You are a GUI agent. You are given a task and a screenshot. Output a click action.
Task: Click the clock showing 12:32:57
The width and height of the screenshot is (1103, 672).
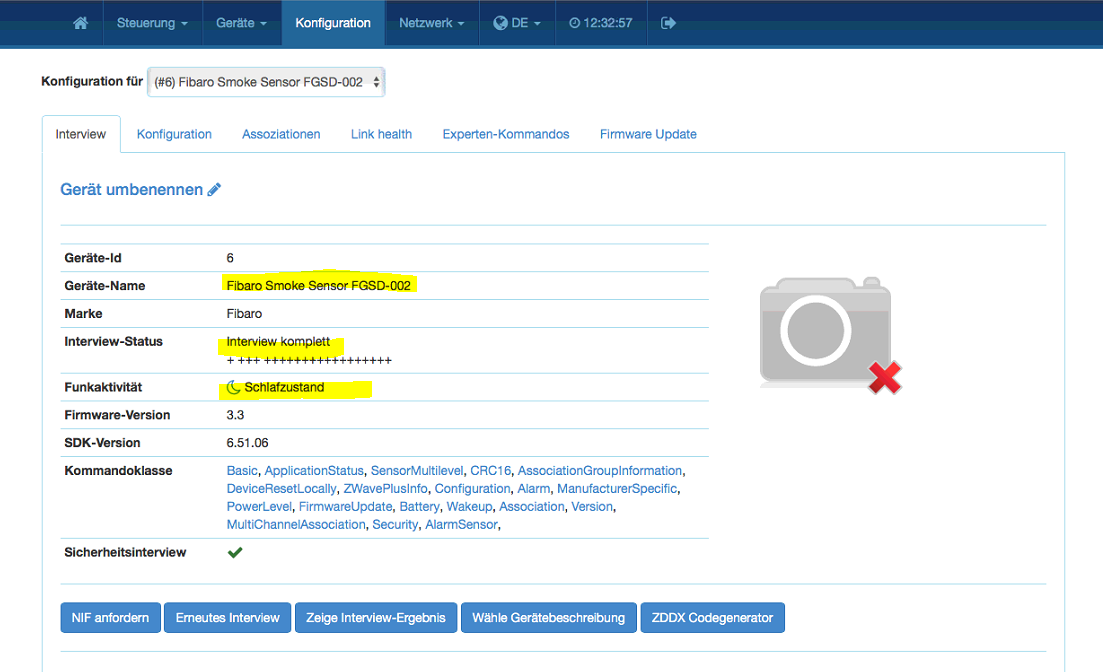click(600, 23)
